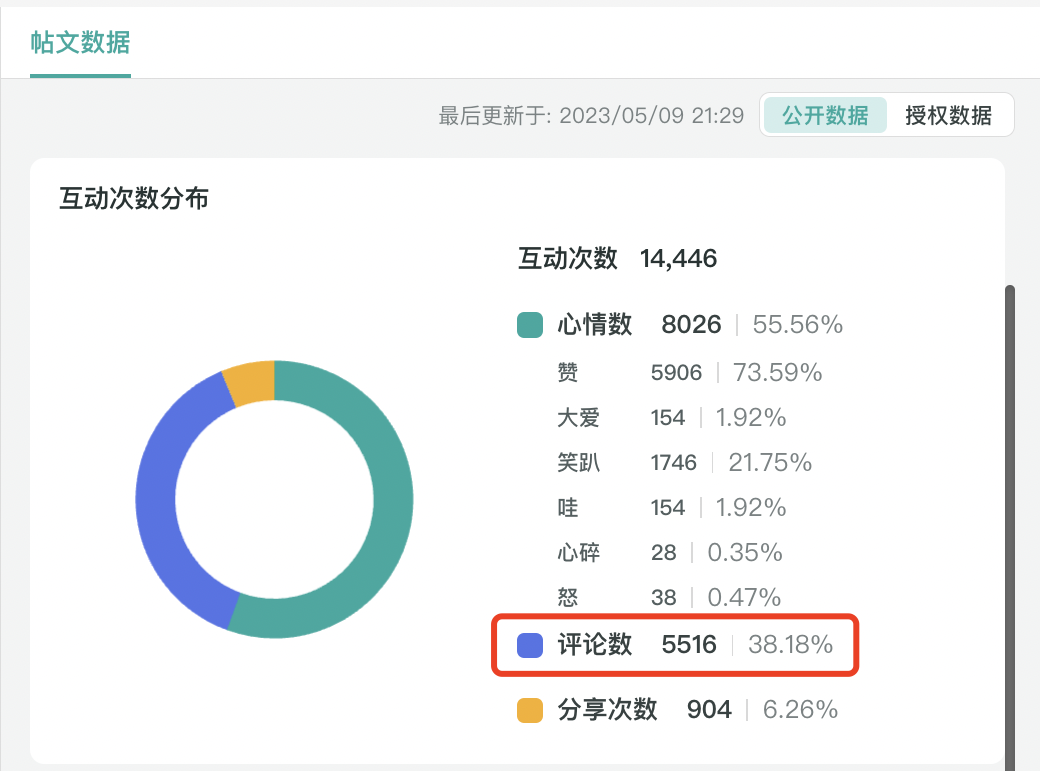Select the 授权数据 toggle option
This screenshot has width=1040, height=771.
(x=948, y=115)
